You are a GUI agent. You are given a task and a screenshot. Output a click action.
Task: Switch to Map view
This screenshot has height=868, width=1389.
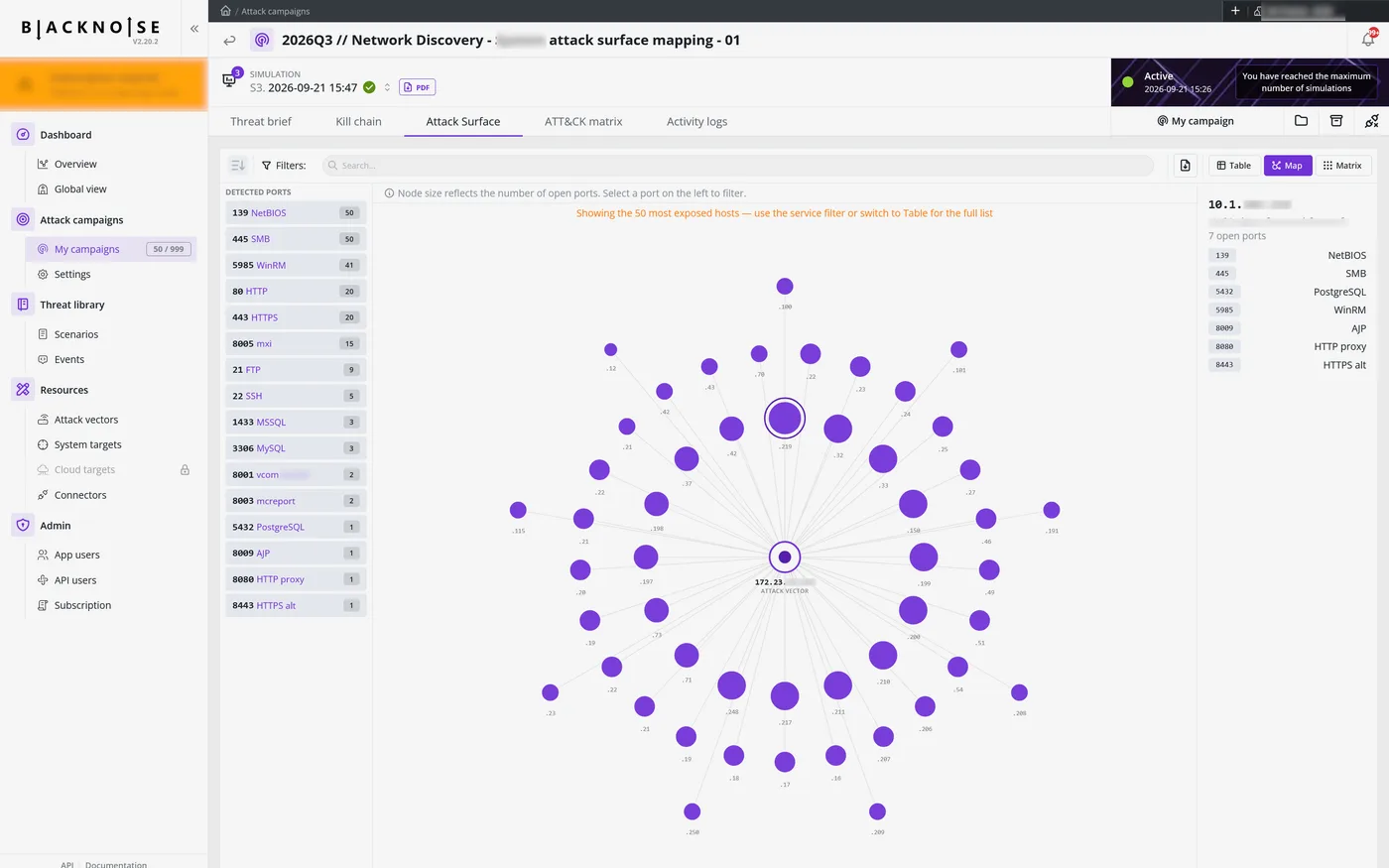[1288, 166]
